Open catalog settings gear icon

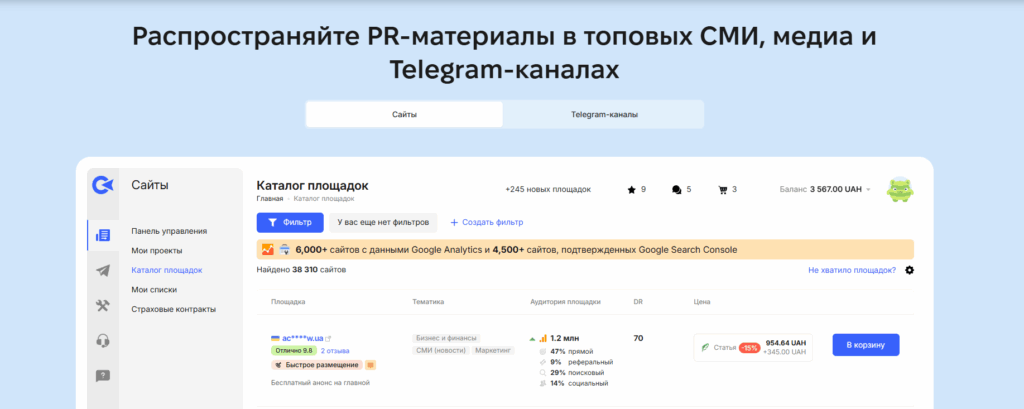tap(910, 270)
